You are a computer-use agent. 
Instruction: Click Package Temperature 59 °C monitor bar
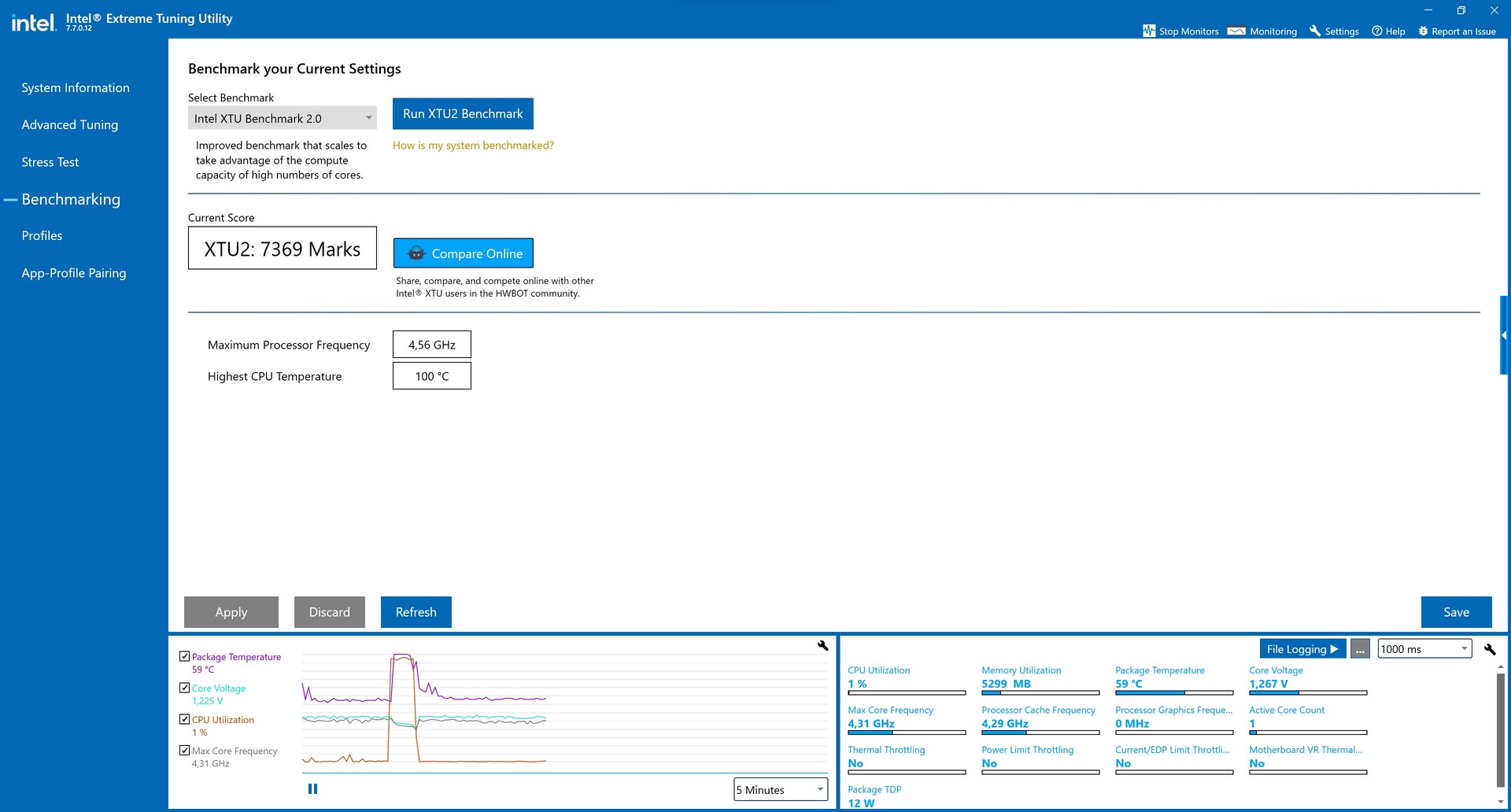(x=1174, y=693)
